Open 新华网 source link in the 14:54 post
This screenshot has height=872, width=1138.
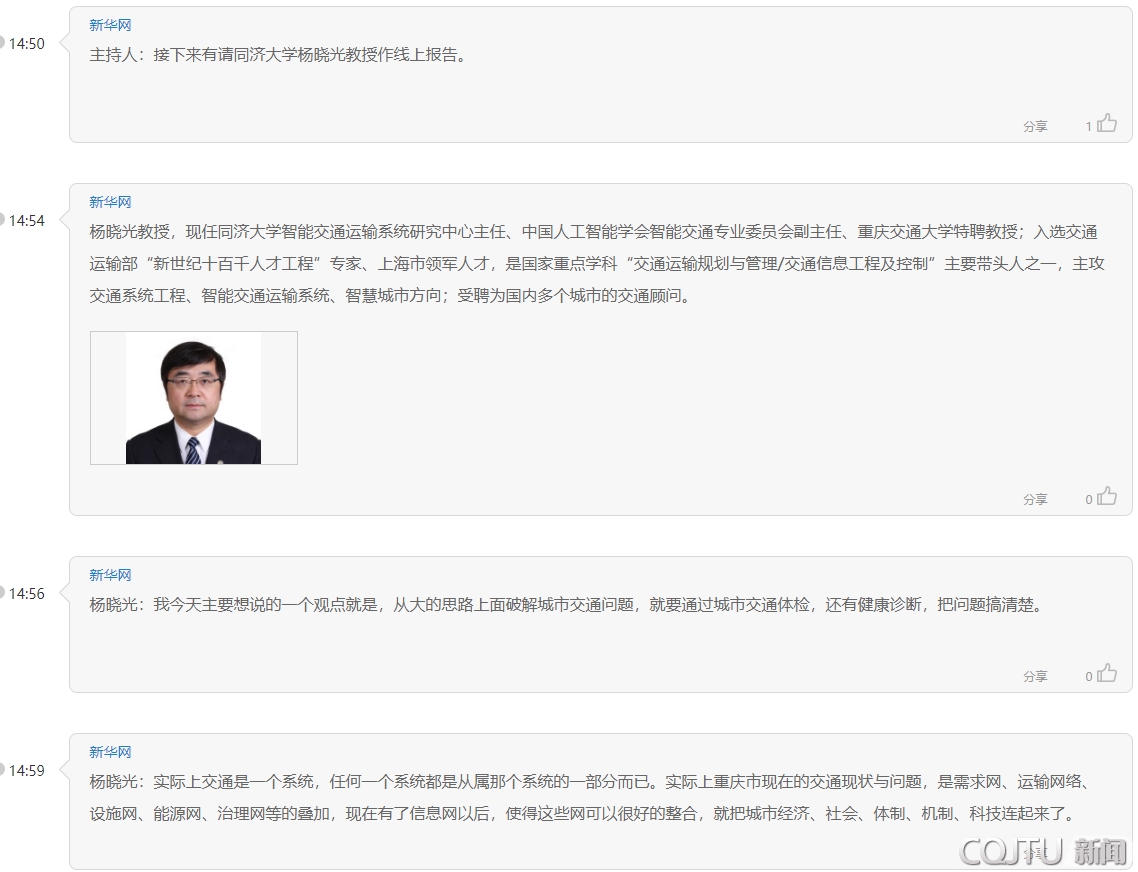point(110,202)
